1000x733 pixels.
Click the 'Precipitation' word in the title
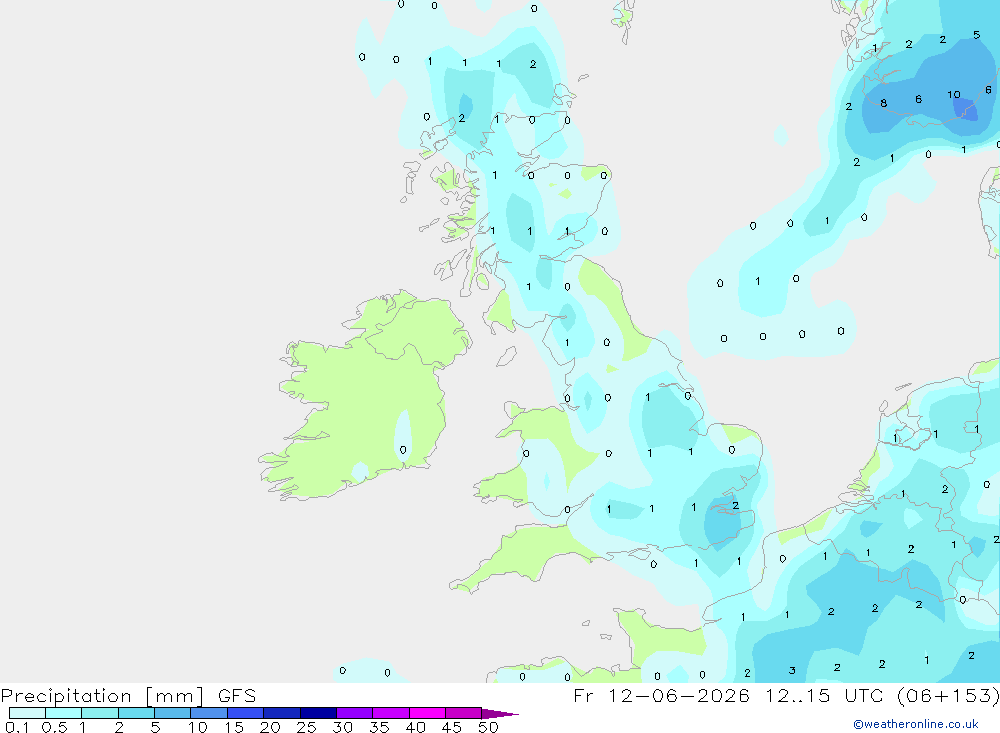coord(66,696)
